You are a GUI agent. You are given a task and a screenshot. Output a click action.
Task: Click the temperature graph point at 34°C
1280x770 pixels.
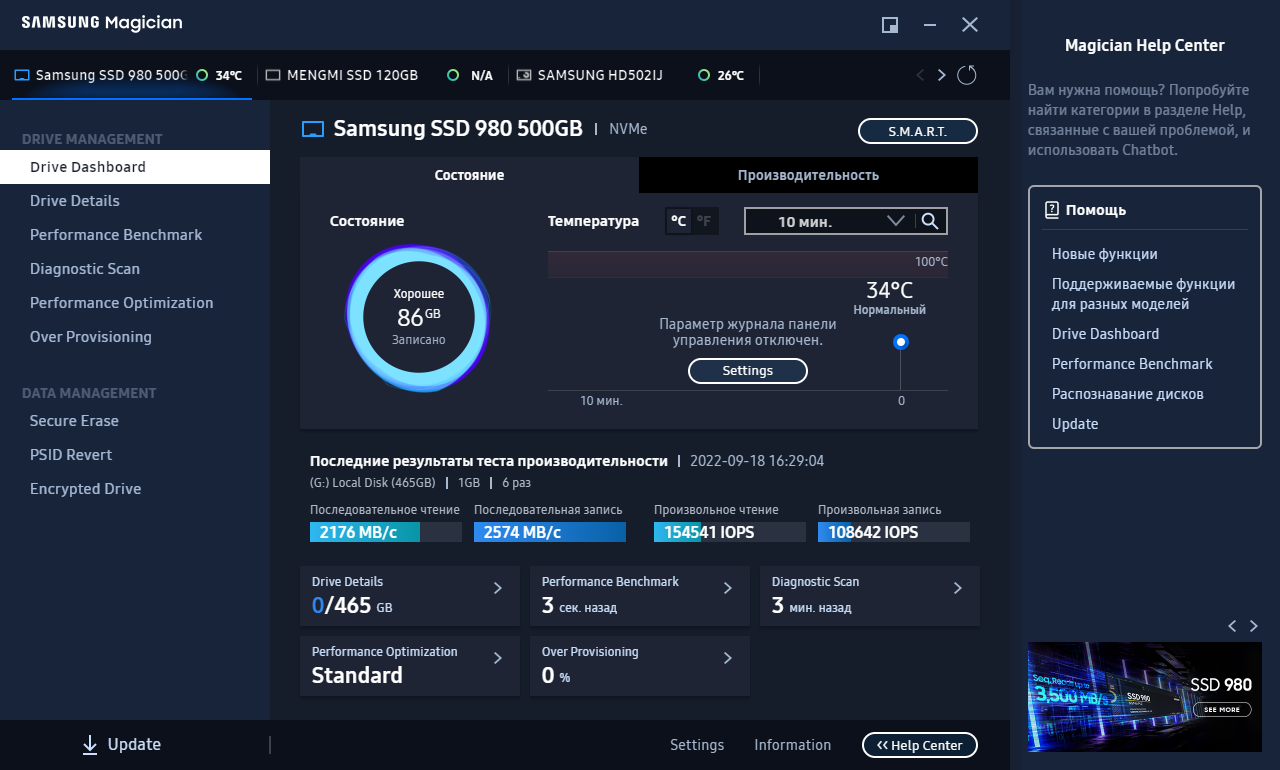(901, 342)
